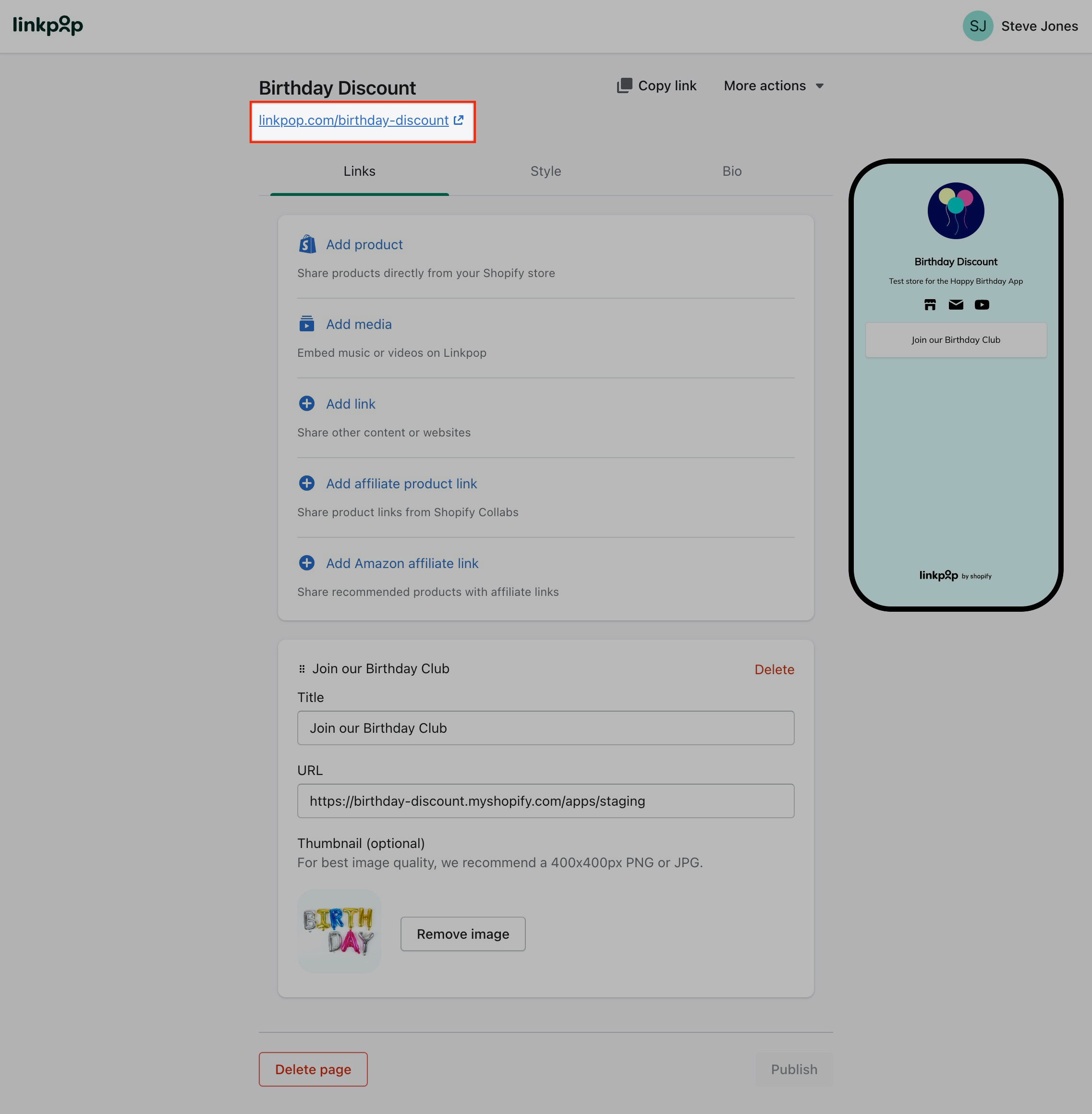This screenshot has width=1092, height=1114.
Task: Expand the More actions dropdown
Action: [774, 85]
